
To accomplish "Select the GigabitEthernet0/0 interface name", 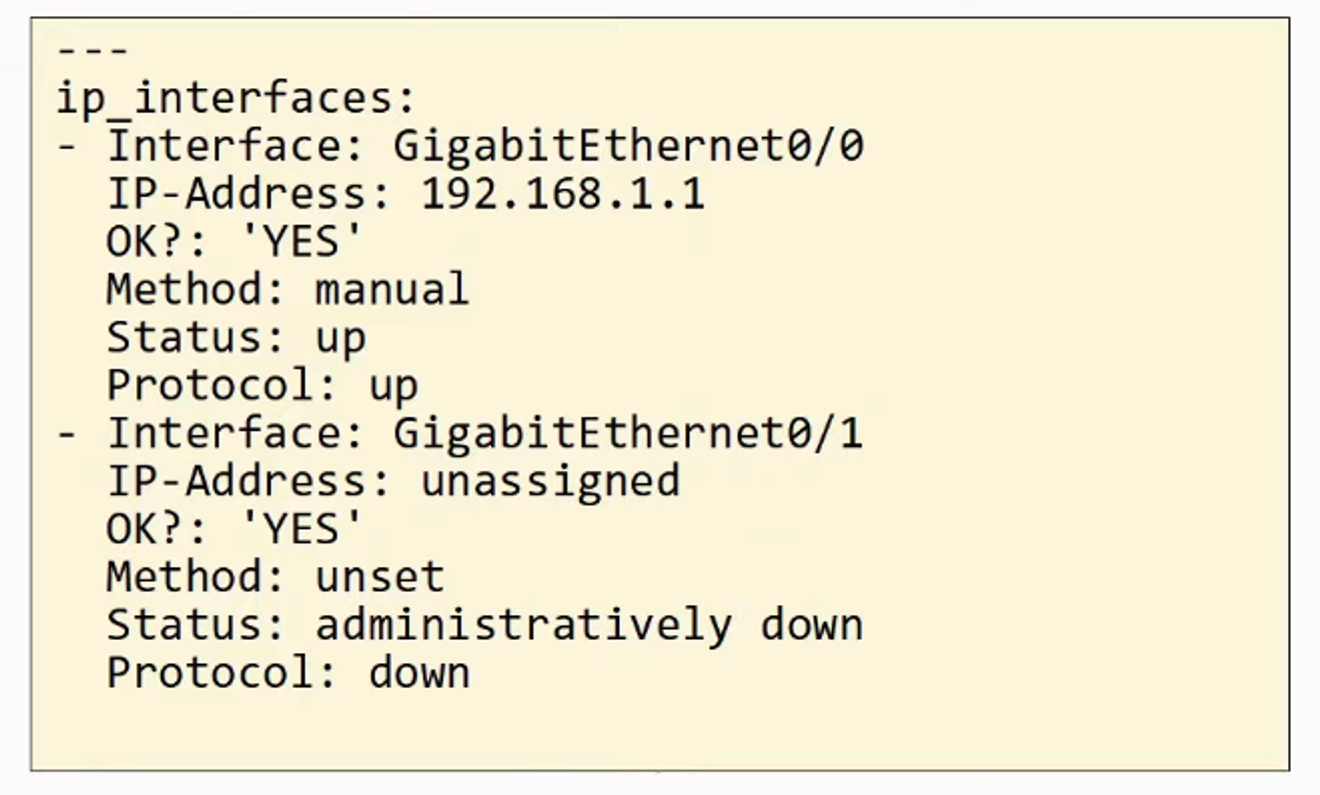I will point(628,146).
